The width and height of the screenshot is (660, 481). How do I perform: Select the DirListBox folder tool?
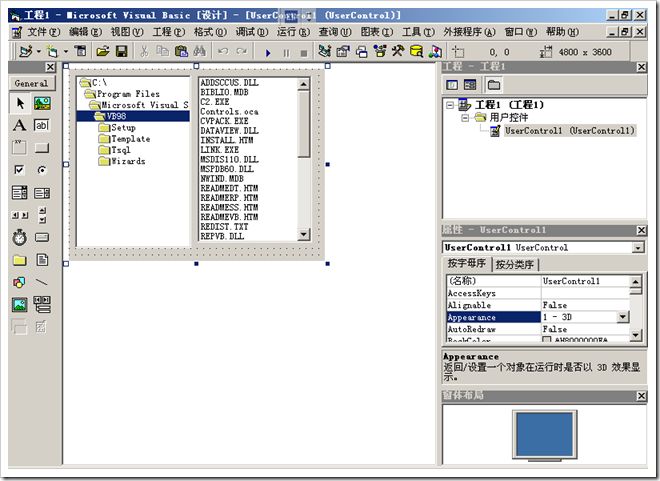point(19,260)
